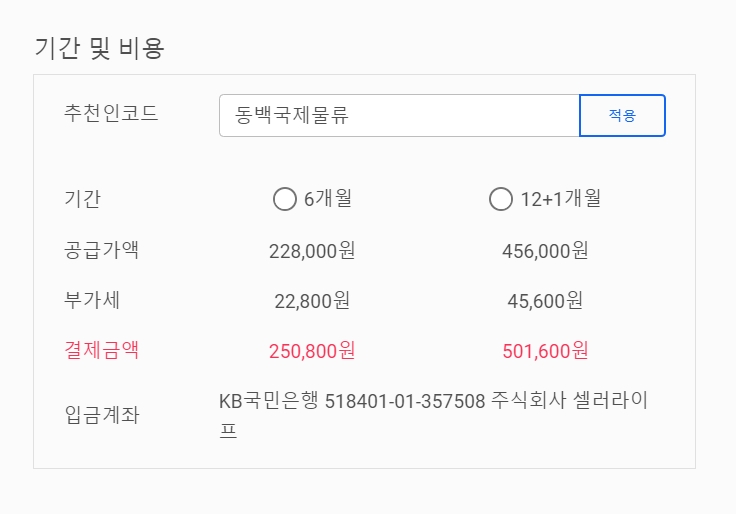This screenshot has height=514, width=736.
Task: Click the 228,000원 supply price
Action: 312,251
